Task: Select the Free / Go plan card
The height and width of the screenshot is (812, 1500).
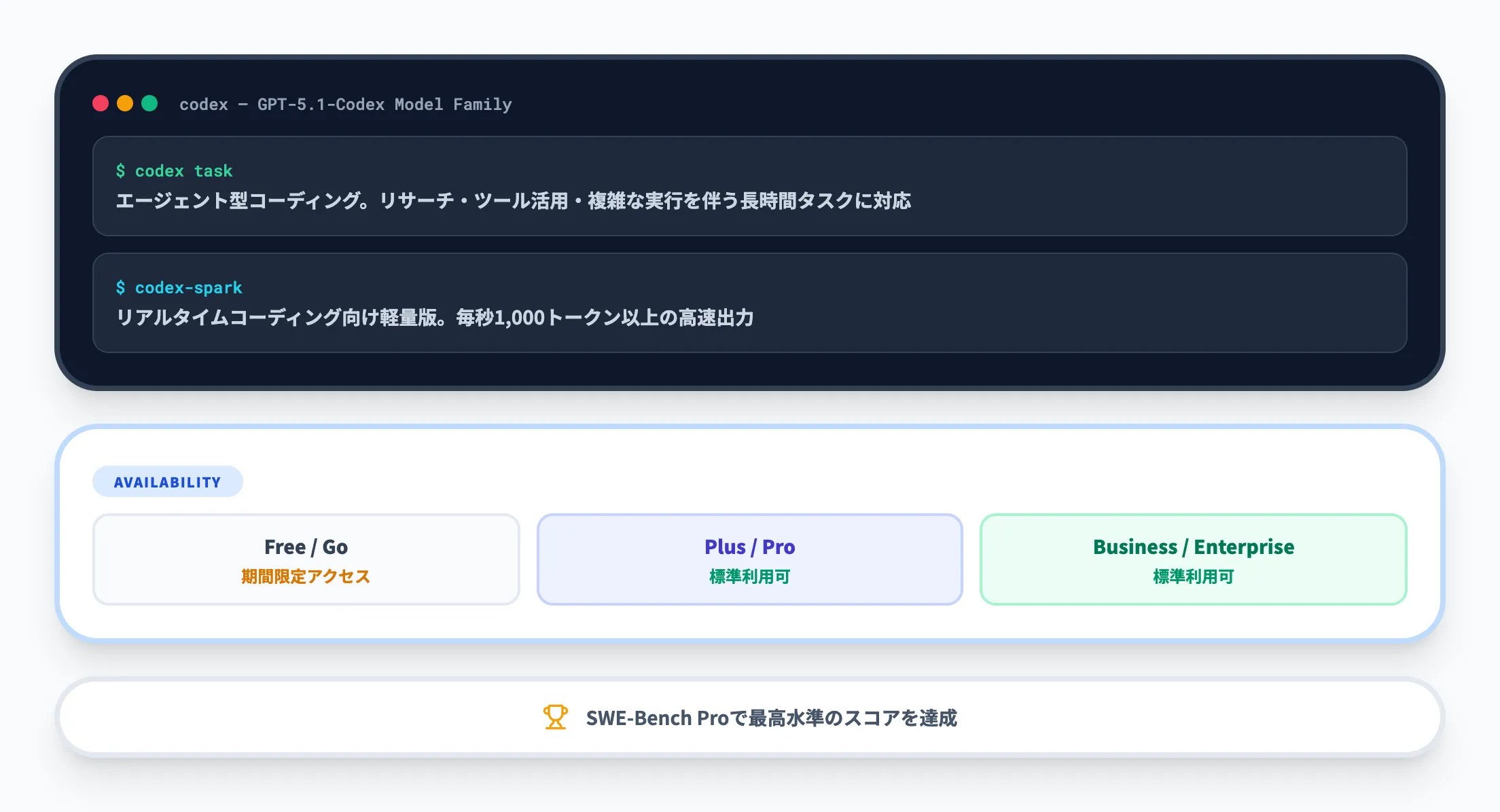Action: (x=306, y=559)
